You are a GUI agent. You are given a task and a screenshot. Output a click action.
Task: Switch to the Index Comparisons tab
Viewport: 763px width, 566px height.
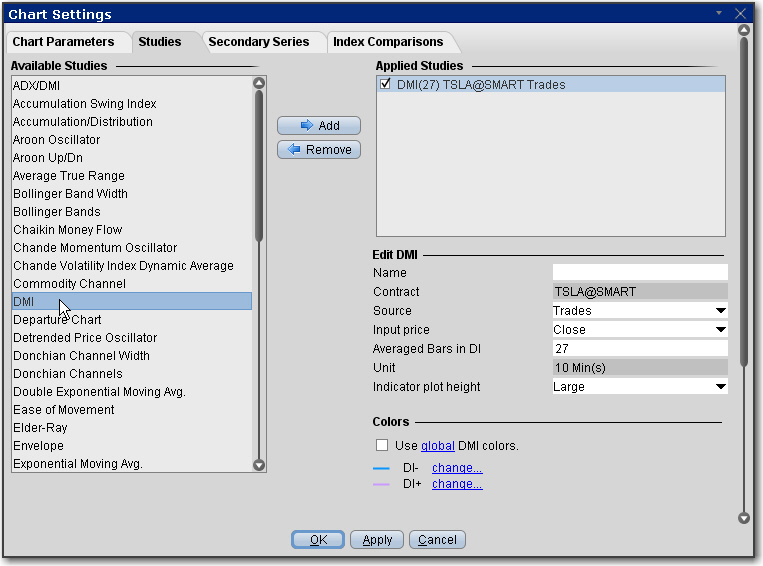(x=389, y=42)
